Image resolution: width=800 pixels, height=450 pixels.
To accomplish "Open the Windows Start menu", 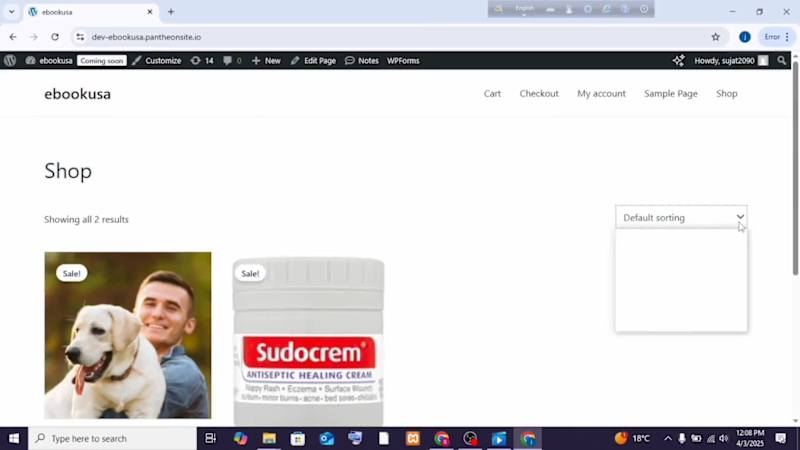I will point(14,438).
